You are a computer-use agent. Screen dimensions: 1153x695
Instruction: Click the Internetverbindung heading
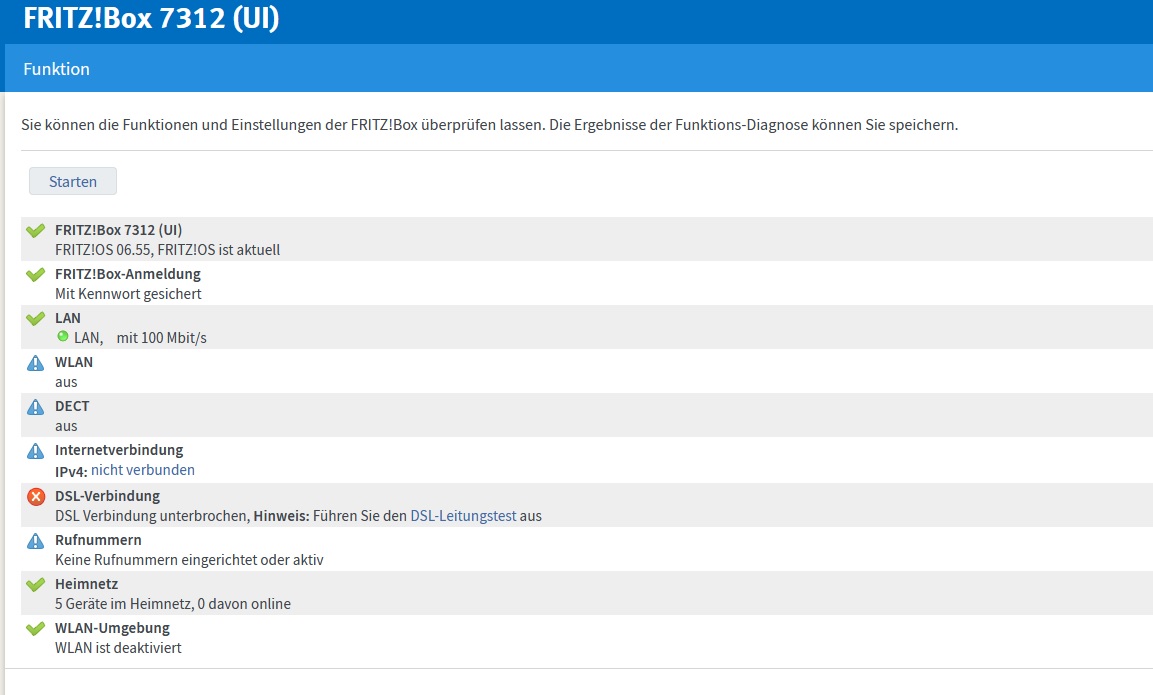coord(119,450)
